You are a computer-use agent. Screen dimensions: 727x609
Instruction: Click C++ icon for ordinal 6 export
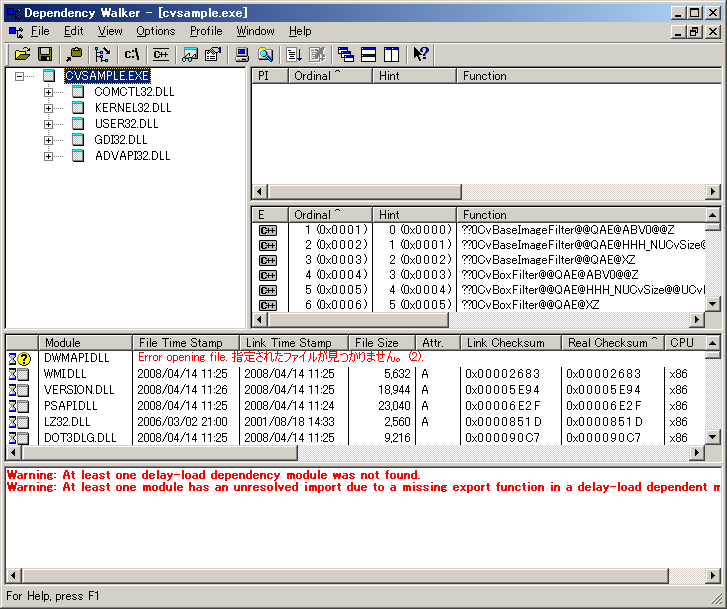[x=268, y=305]
